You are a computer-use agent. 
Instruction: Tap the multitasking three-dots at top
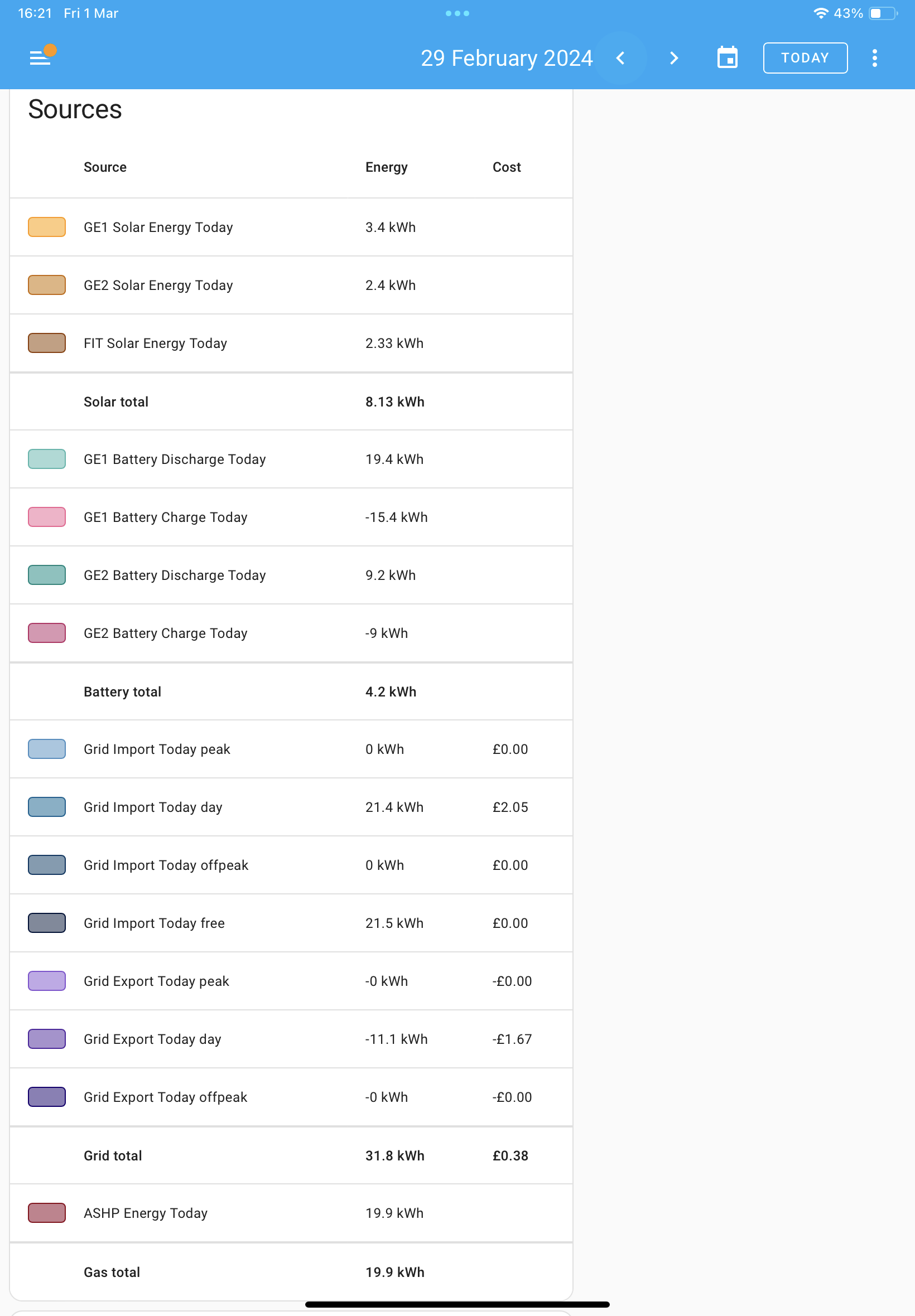[x=458, y=13]
